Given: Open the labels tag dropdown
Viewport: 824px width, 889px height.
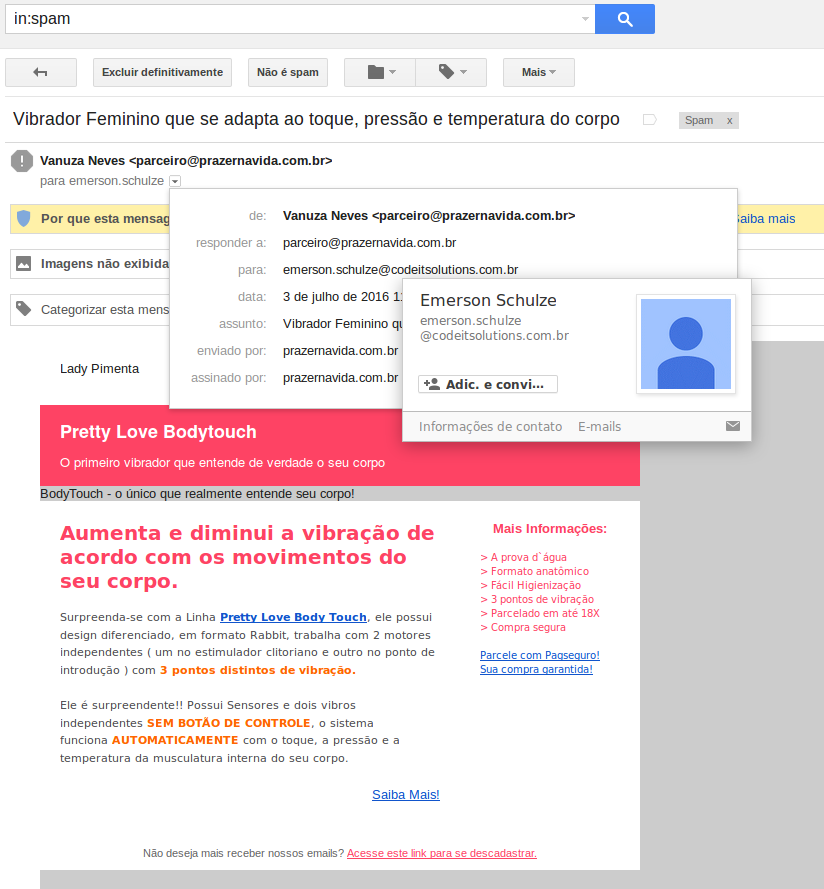Looking at the screenshot, I should click(x=451, y=72).
